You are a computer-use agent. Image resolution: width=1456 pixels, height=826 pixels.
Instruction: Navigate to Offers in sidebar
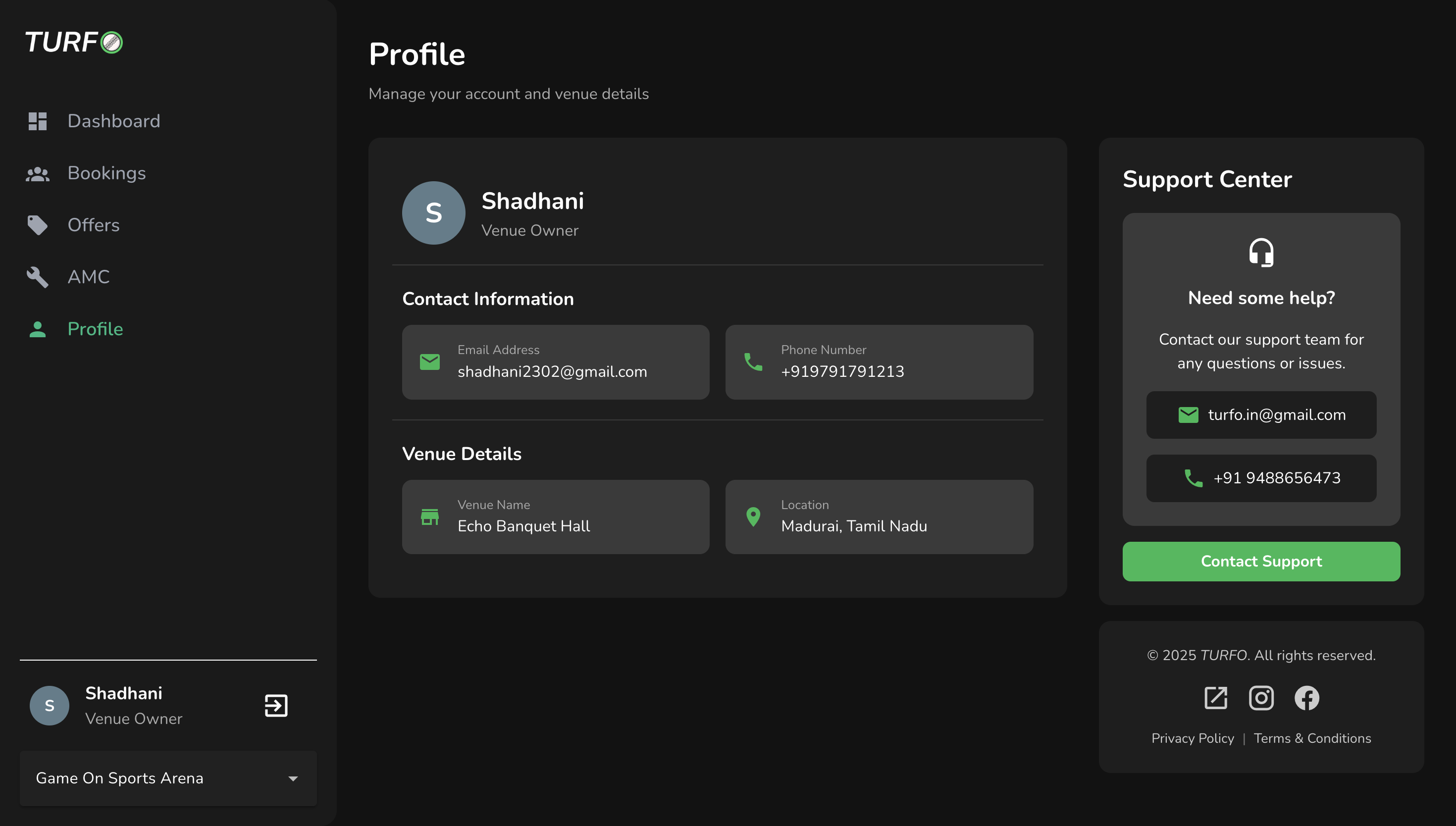pos(94,225)
